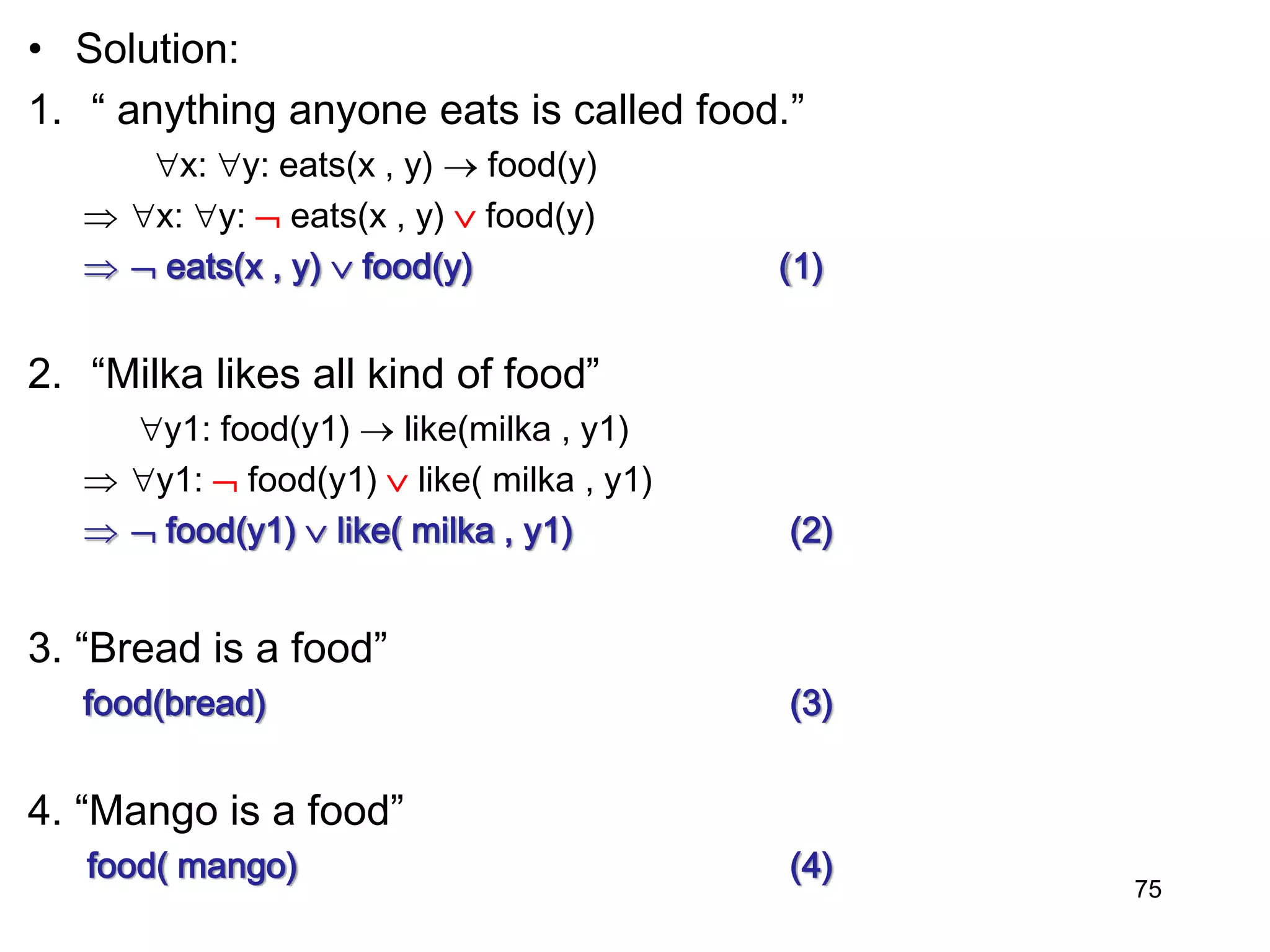This screenshot has height=952, width=1270.
Task: Click red disjunction symbol before like( milka
Action: (x=397, y=483)
